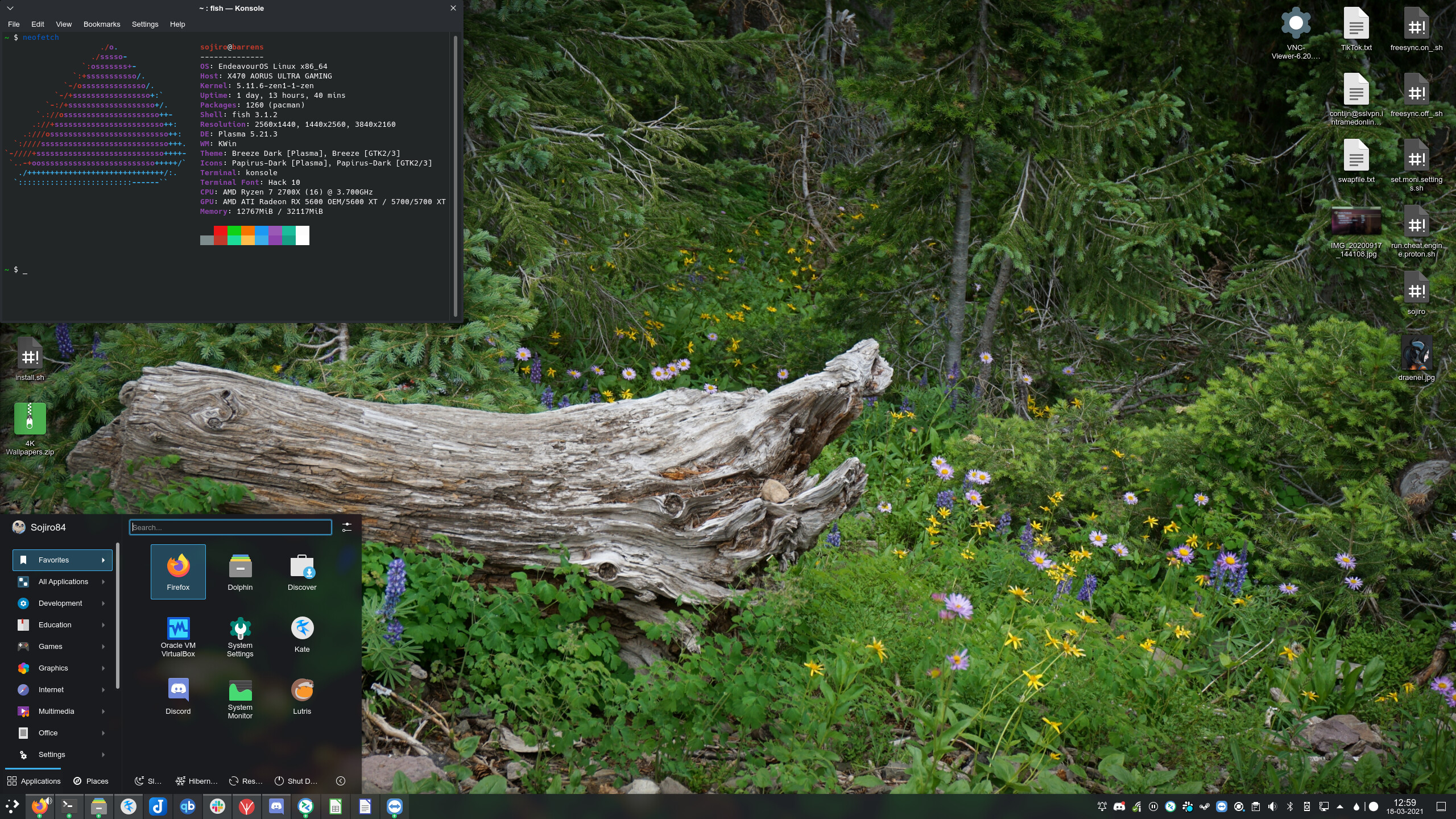This screenshot has width=1456, height=819.
Task: Select install.sh file on the desktop
Action: [x=30, y=359]
